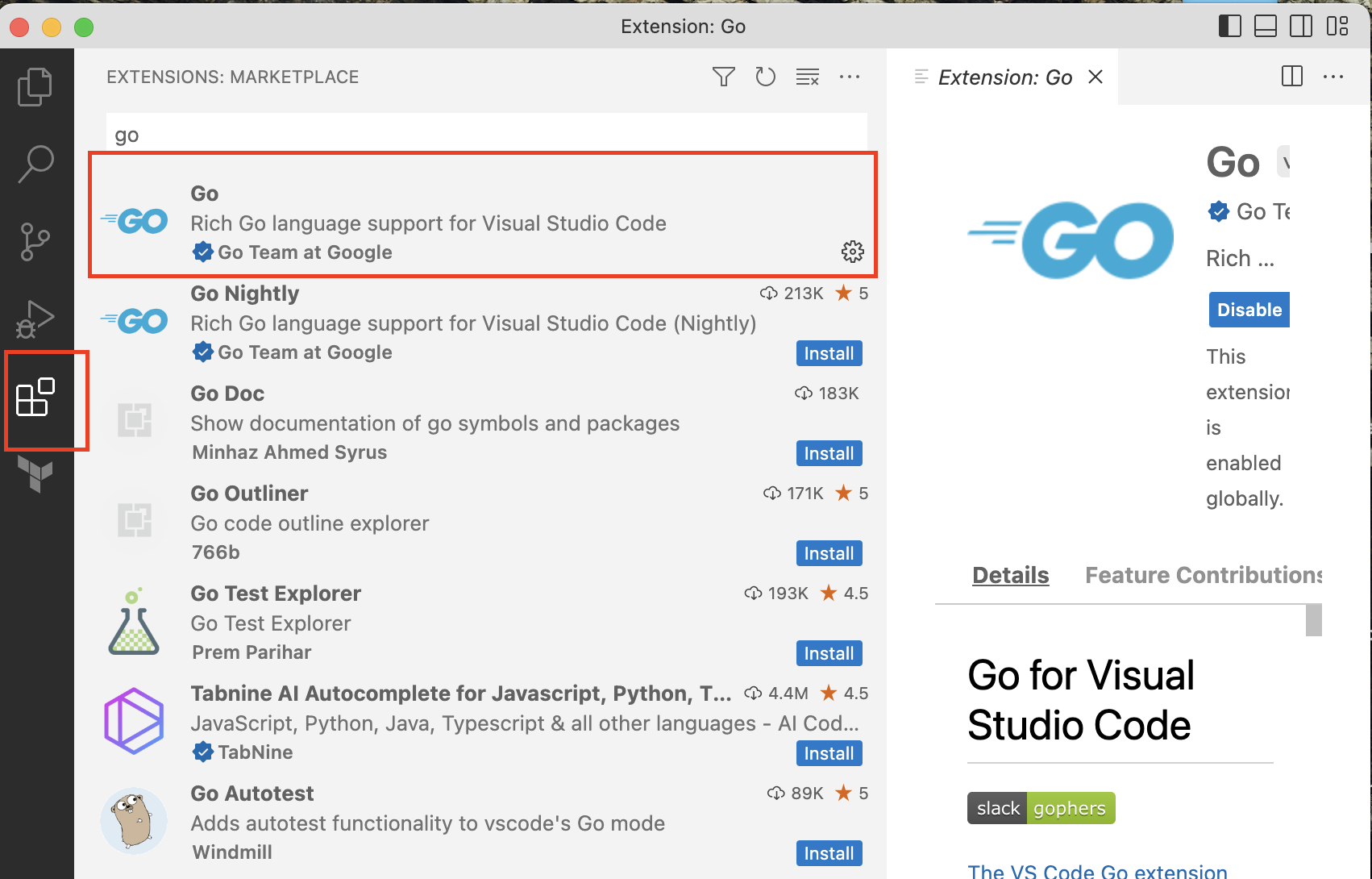This screenshot has width=1372, height=879.
Task: Install Tabnine AI Autocomplete extension
Action: coord(829,753)
